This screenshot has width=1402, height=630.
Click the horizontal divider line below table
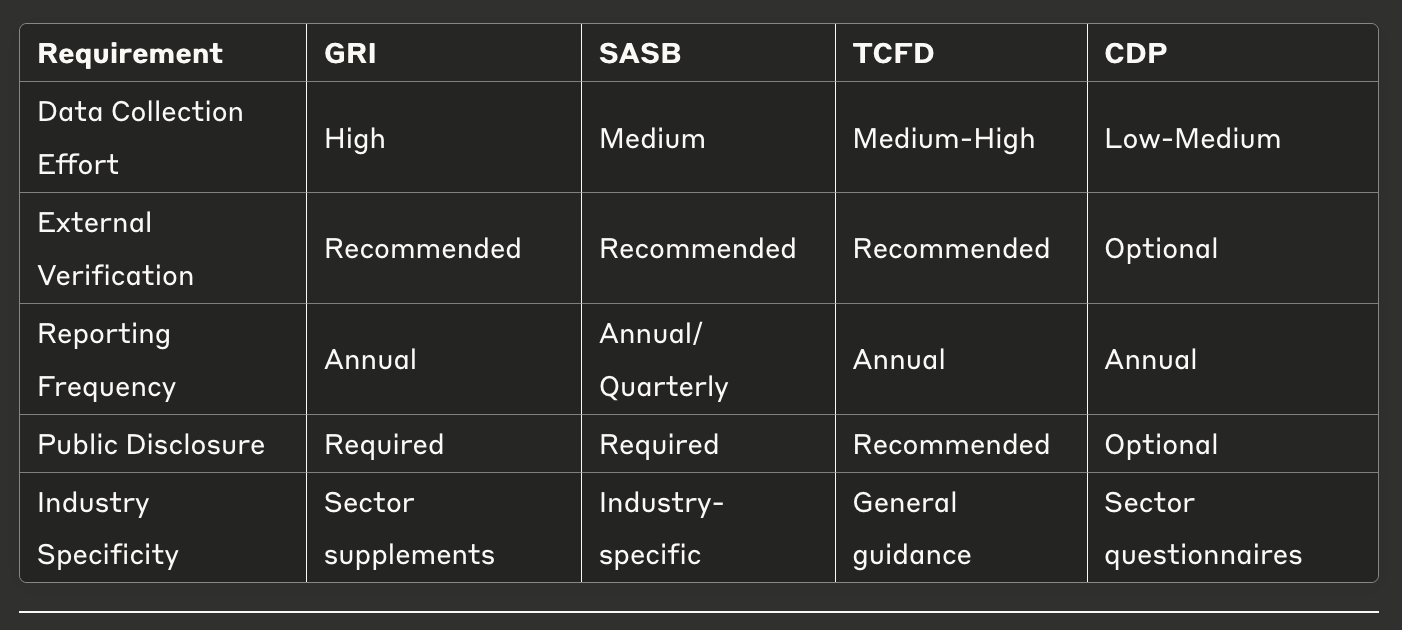(699, 611)
